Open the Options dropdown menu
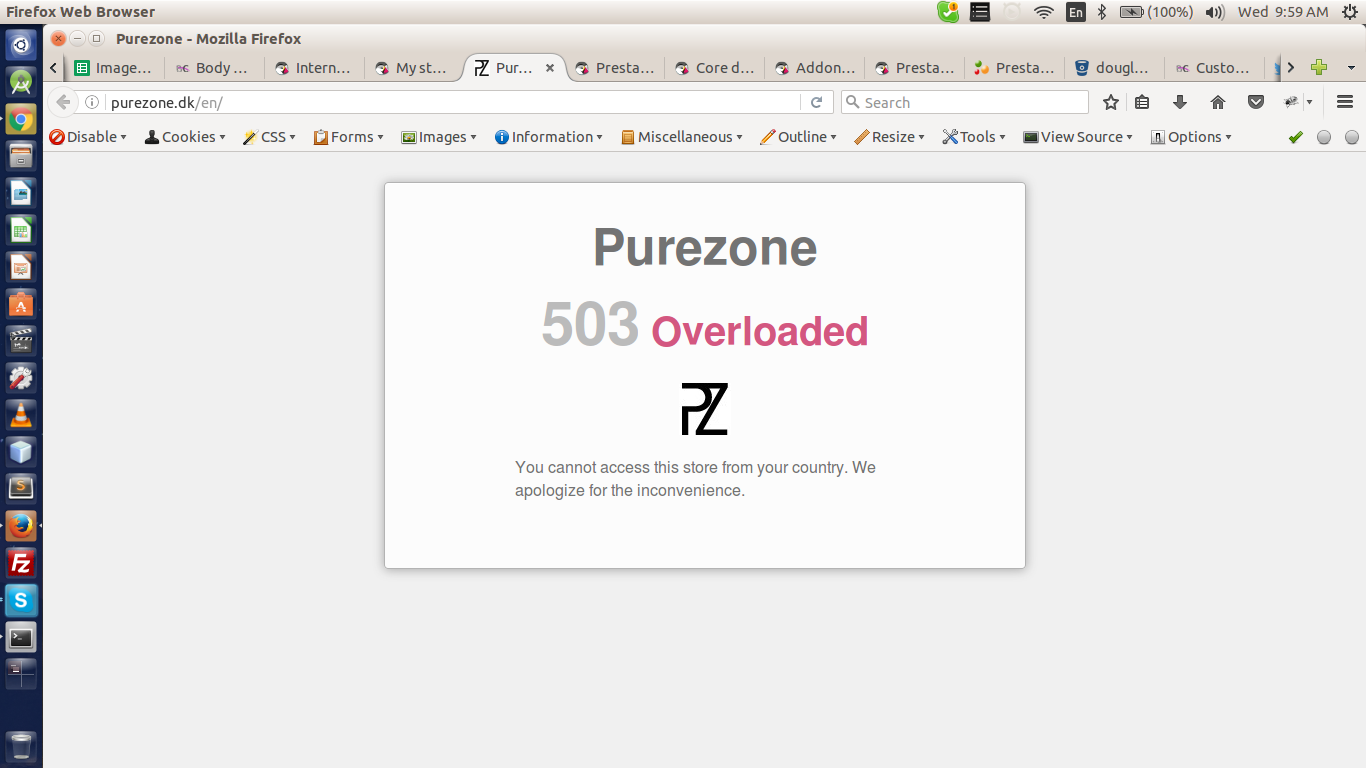The image size is (1366, 768). tap(1191, 137)
